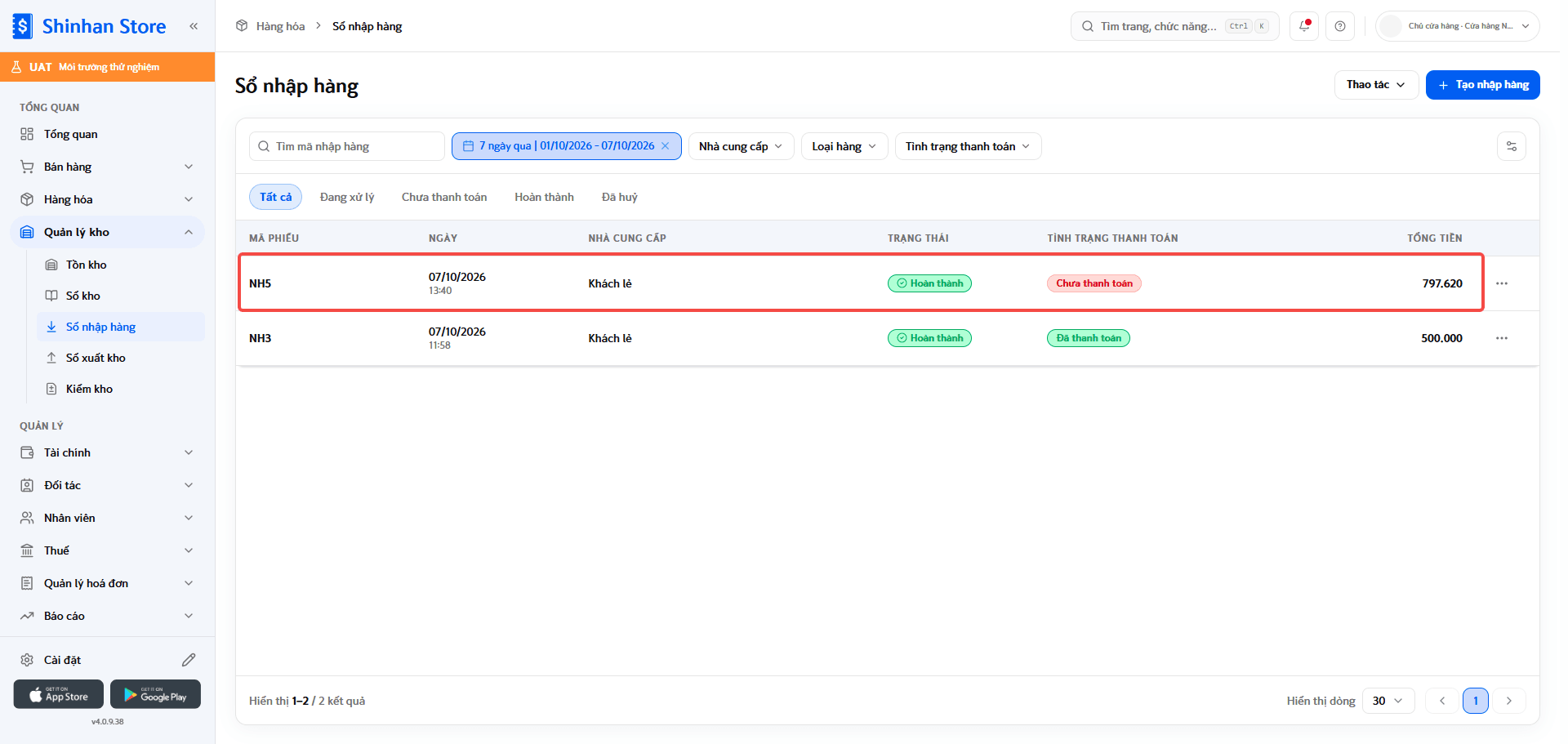Open the help question-mark icon
This screenshot has height=744, width=1568.
click(x=1340, y=26)
